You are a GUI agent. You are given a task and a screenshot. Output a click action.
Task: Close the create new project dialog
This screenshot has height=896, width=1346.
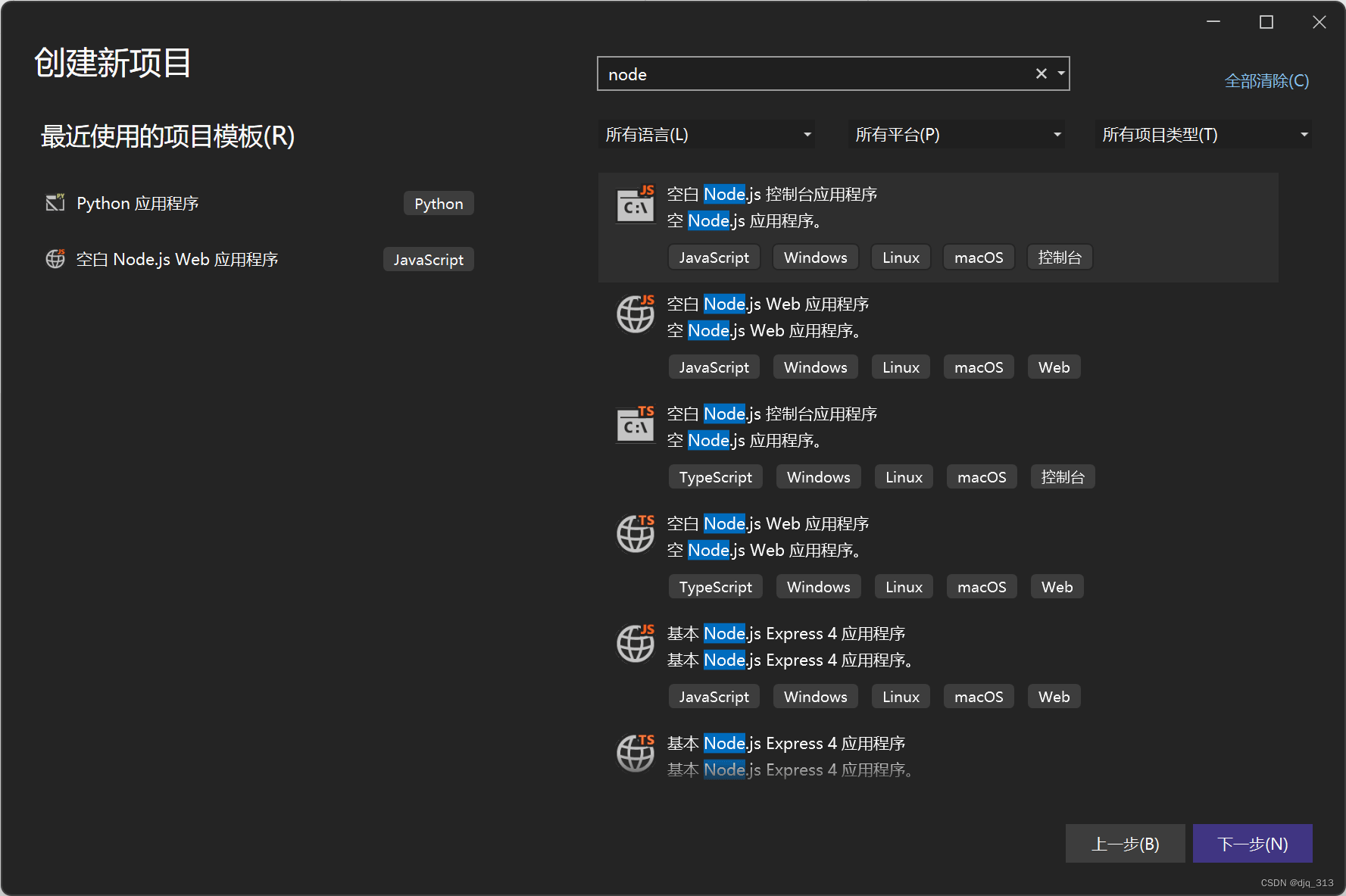point(1319,22)
